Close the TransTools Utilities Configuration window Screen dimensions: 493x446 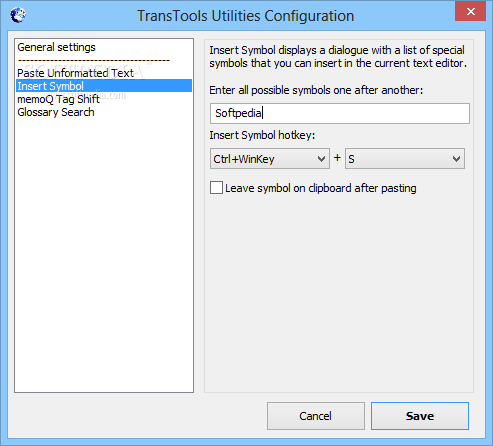[471, 11]
